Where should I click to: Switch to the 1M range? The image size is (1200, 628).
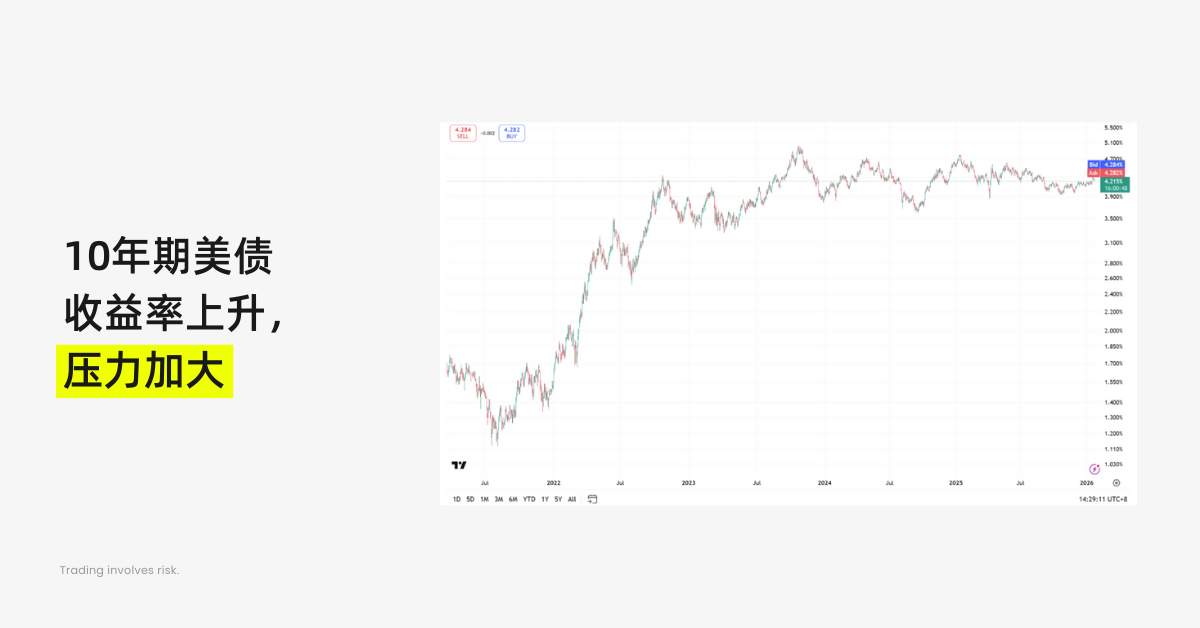pos(484,498)
